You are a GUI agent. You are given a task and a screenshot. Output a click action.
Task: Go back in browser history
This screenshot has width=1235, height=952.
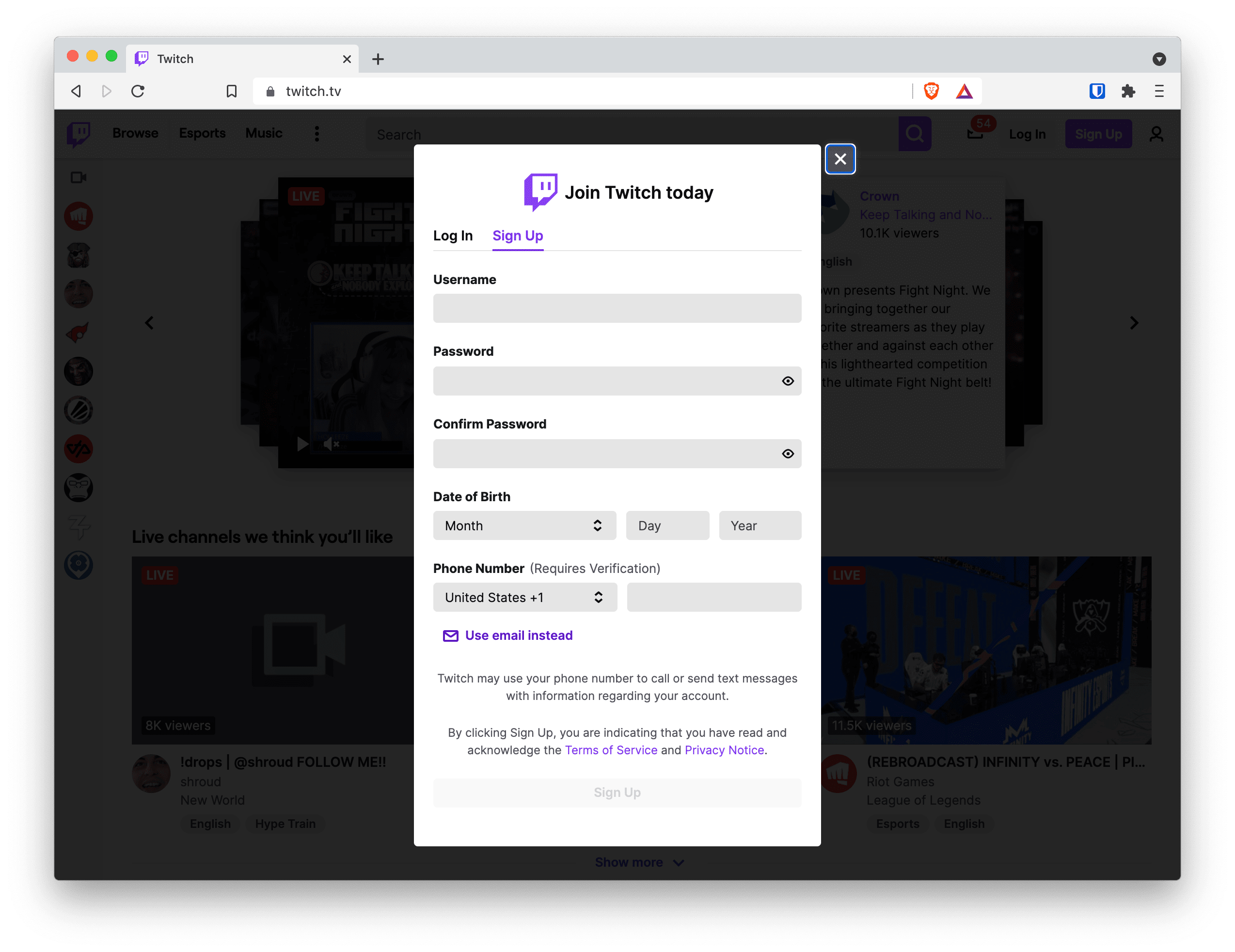point(77,91)
